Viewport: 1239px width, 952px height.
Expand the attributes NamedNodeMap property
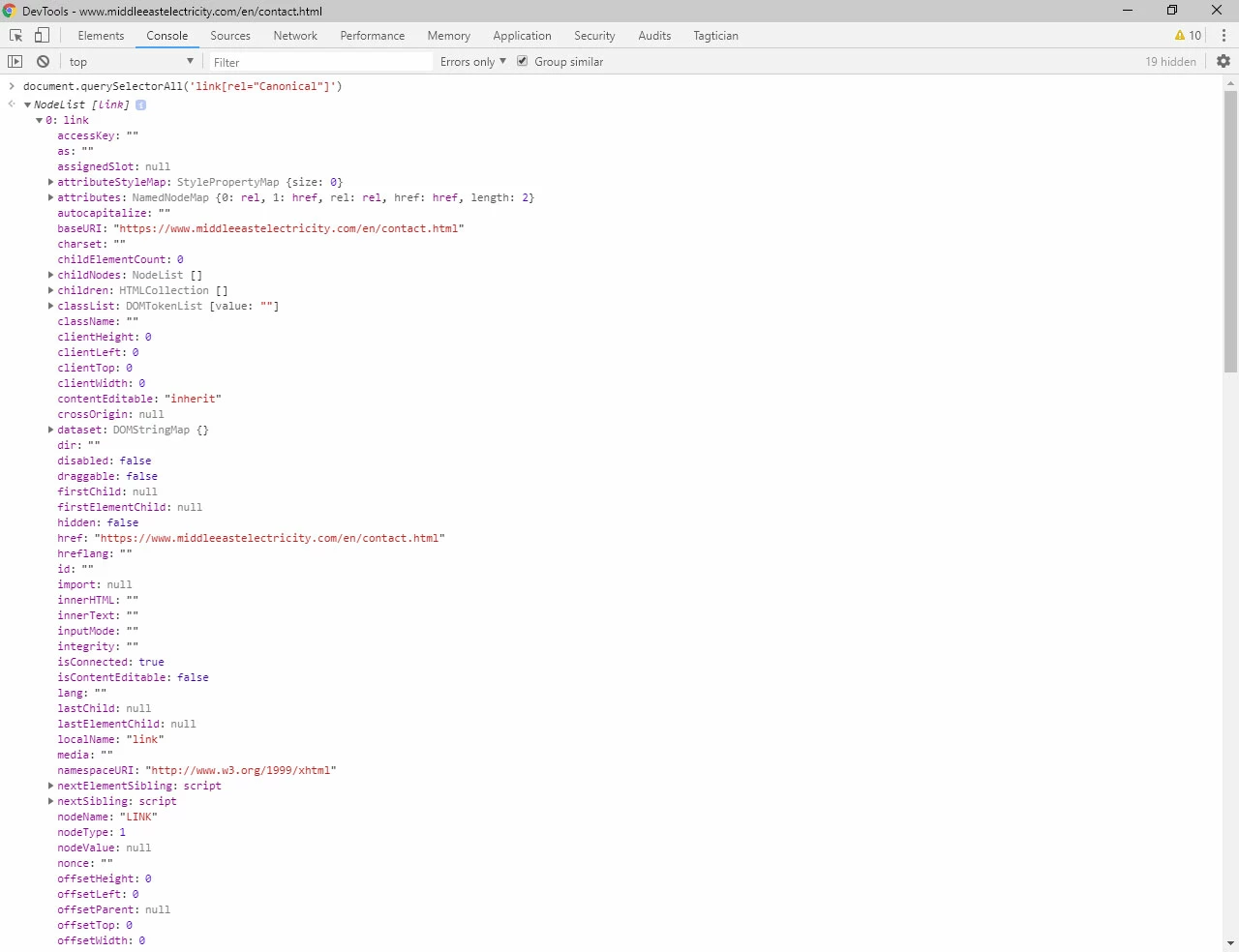(x=51, y=197)
